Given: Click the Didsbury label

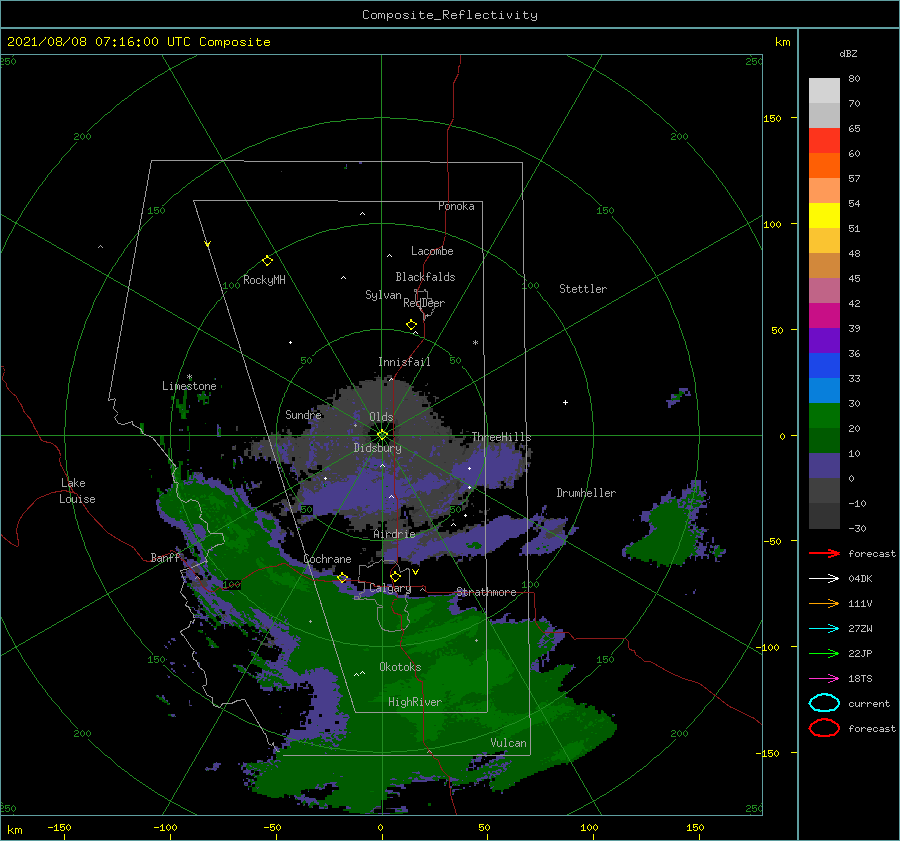Looking at the screenshot, I should (x=377, y=448).
